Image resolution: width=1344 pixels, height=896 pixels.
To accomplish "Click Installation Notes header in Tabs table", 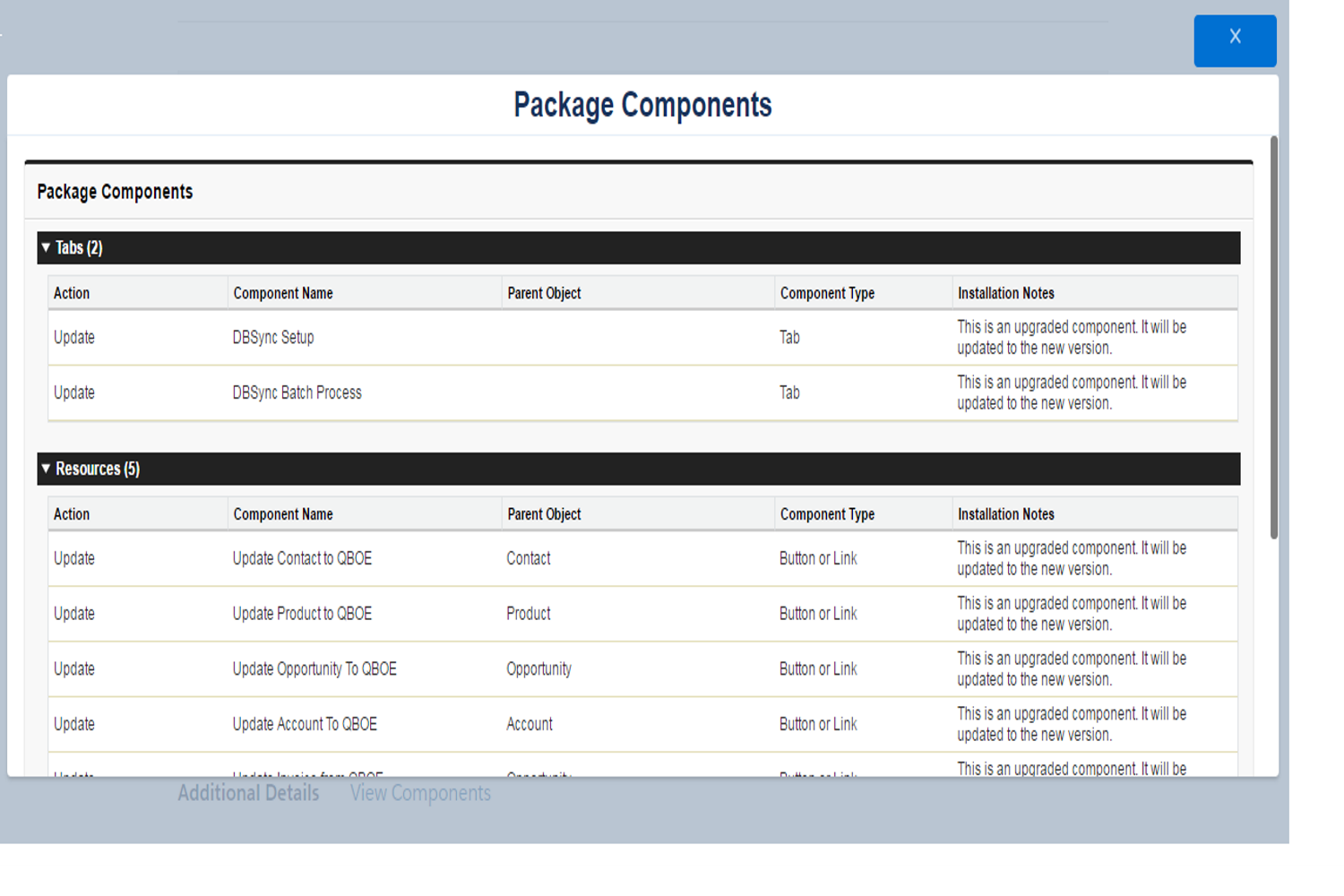I will coord(1005,294).
